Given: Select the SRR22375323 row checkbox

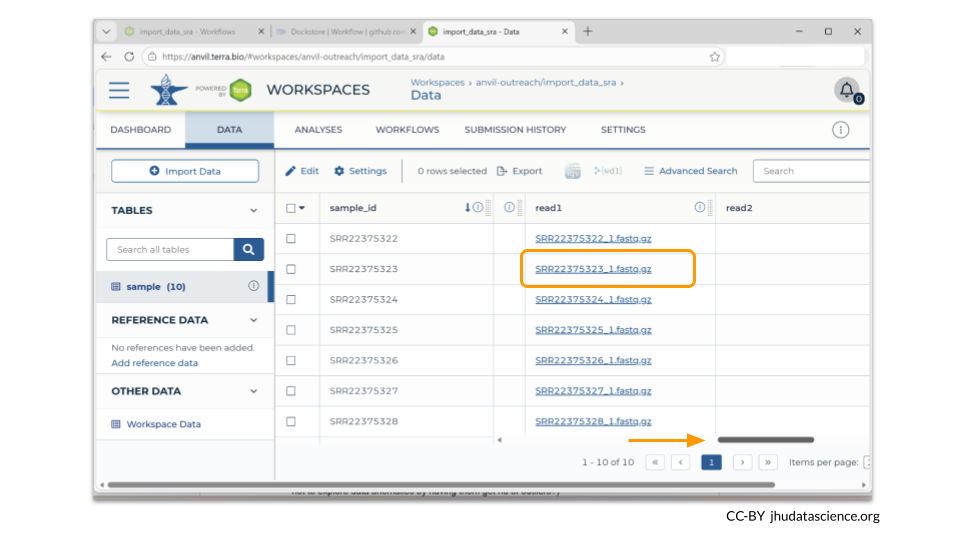Looking at the screenshot, I should pos(291,269).
